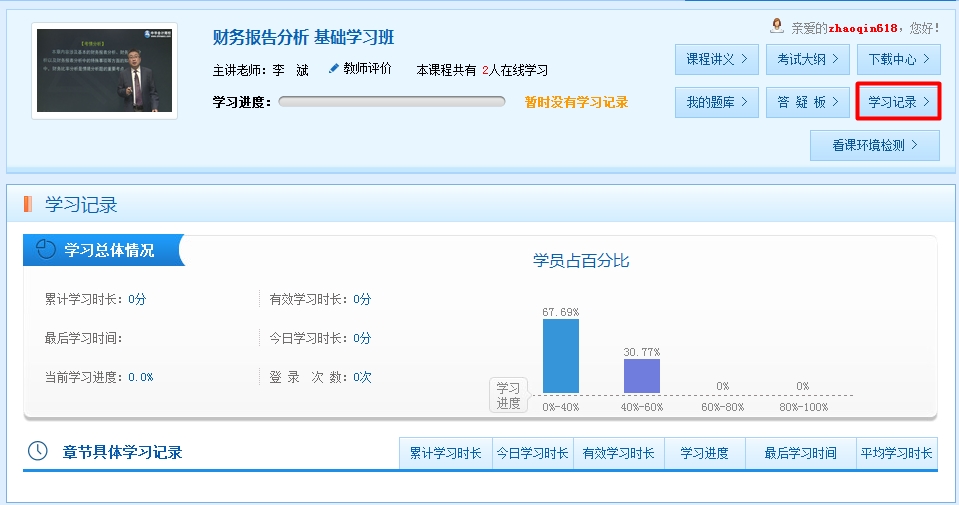Click the 学习进度 chart axis label
959x505 pixels.
point(508,396)
